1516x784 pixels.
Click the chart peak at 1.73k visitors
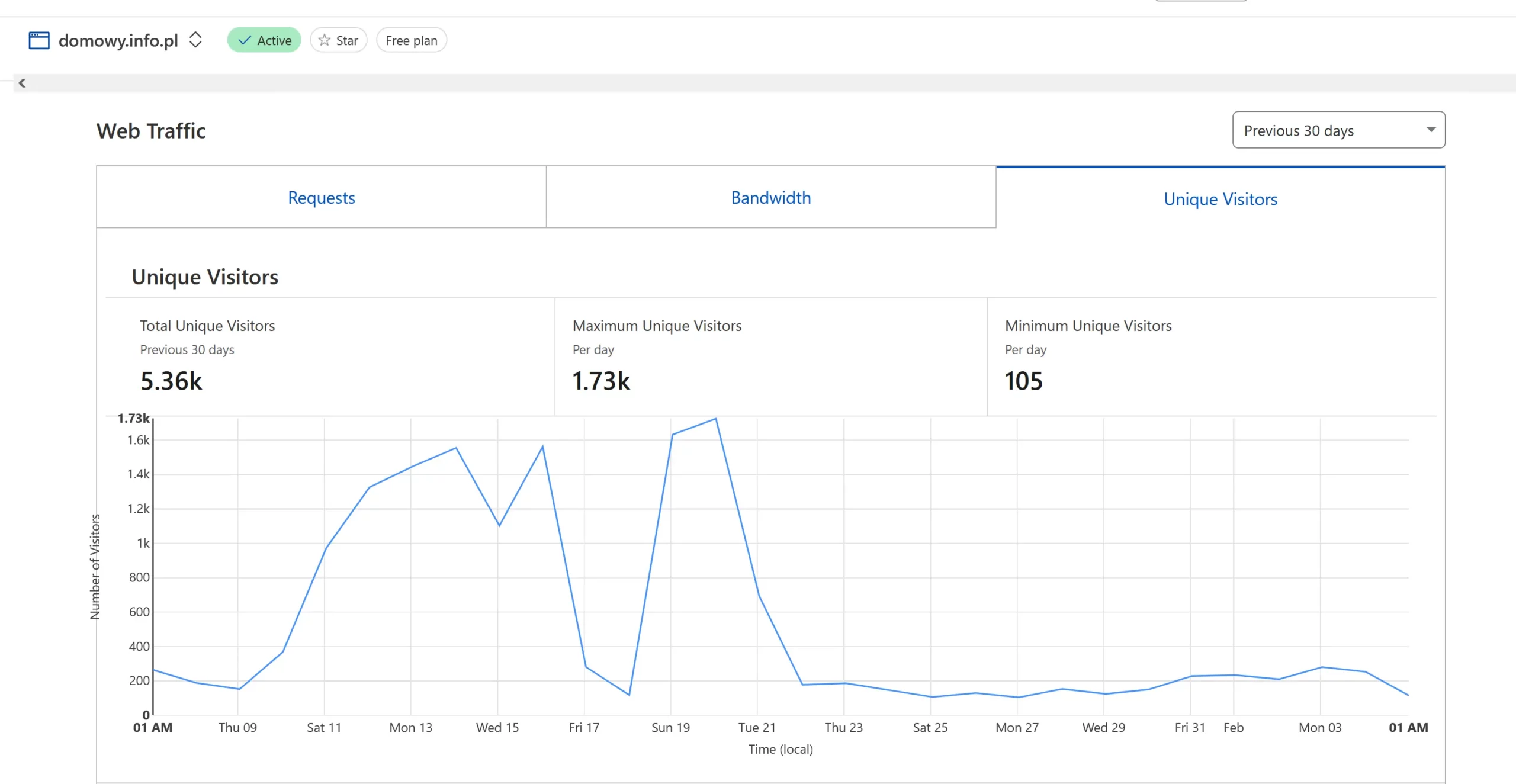click(x=715, y=419)
